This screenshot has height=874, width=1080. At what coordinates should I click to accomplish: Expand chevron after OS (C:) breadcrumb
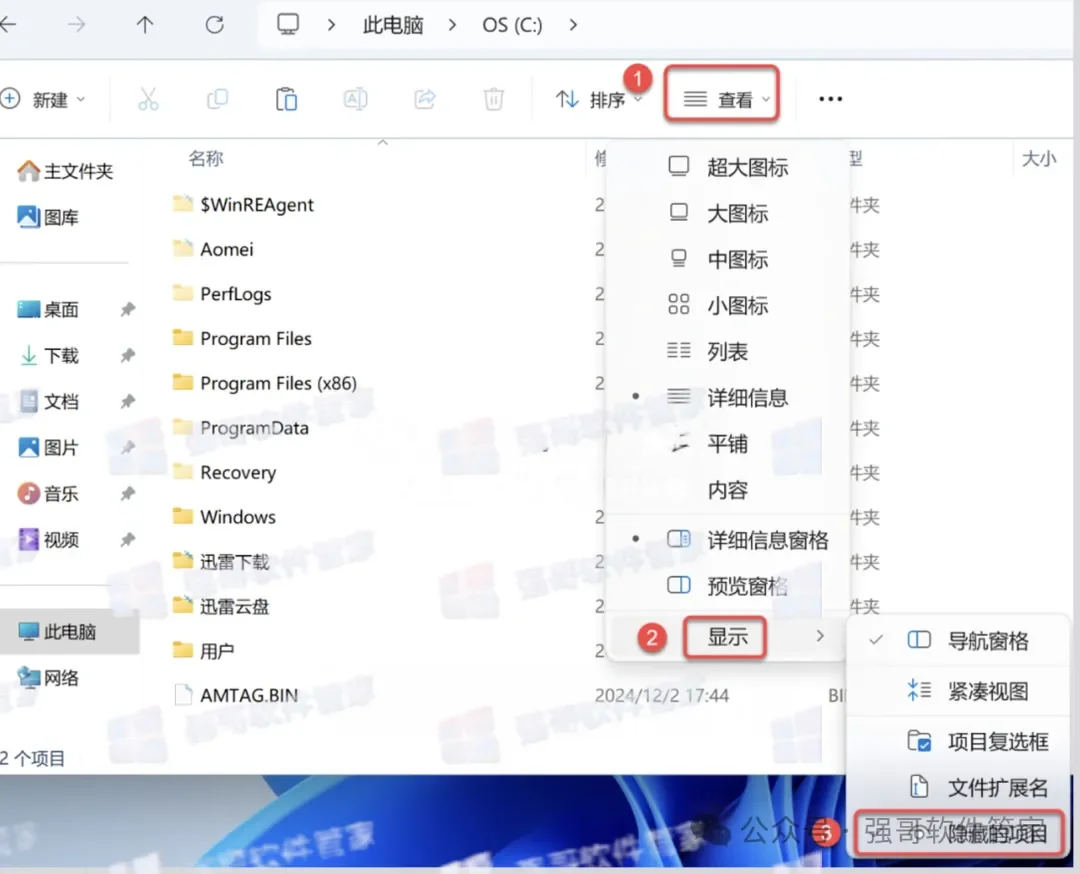[573, 25]
